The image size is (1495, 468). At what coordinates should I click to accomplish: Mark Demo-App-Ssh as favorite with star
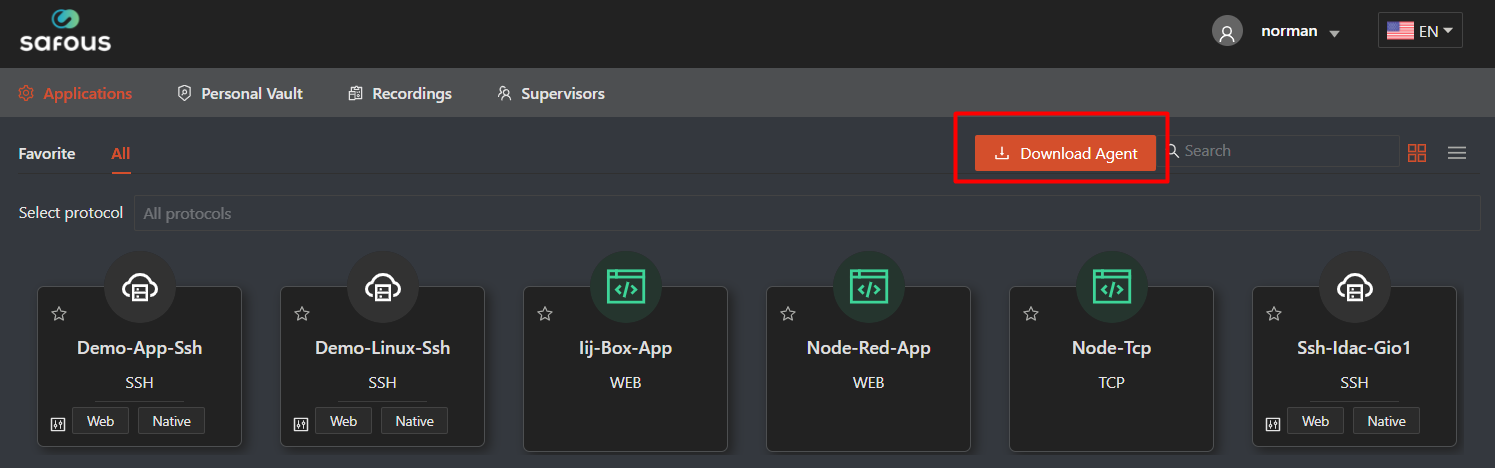59,314
